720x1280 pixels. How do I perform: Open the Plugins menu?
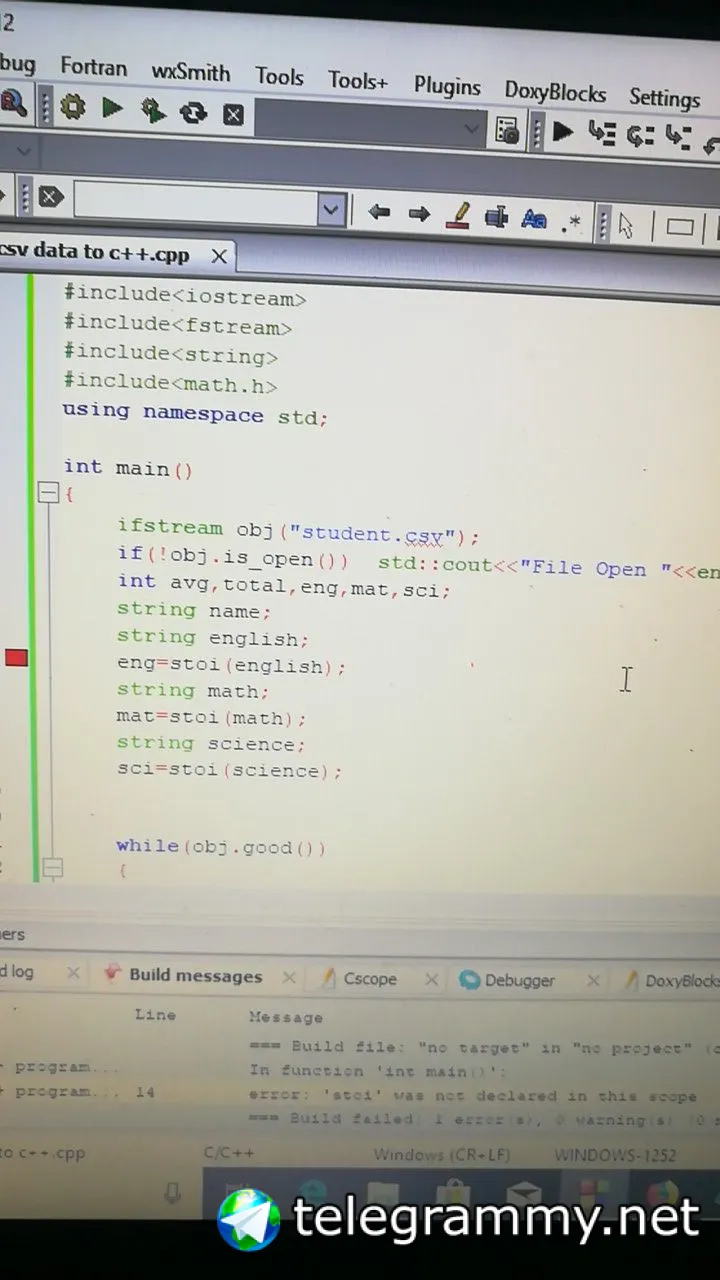447,86
